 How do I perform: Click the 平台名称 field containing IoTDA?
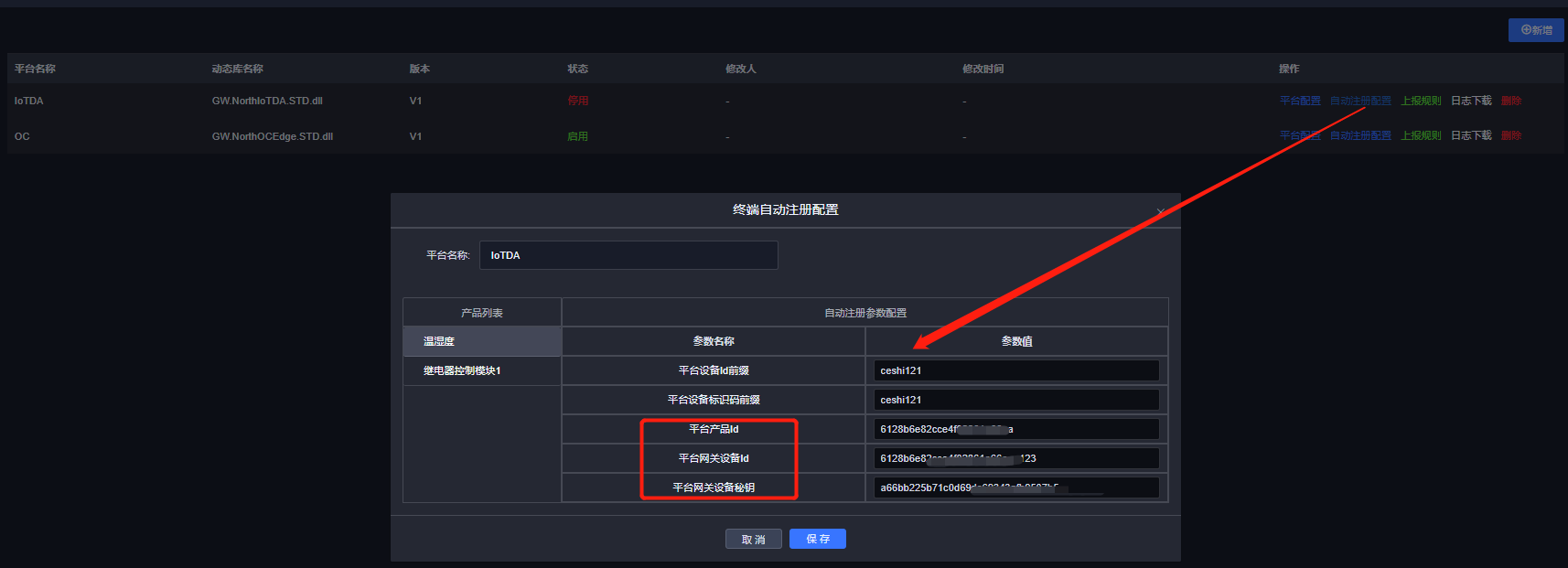[x=628, y=255]
